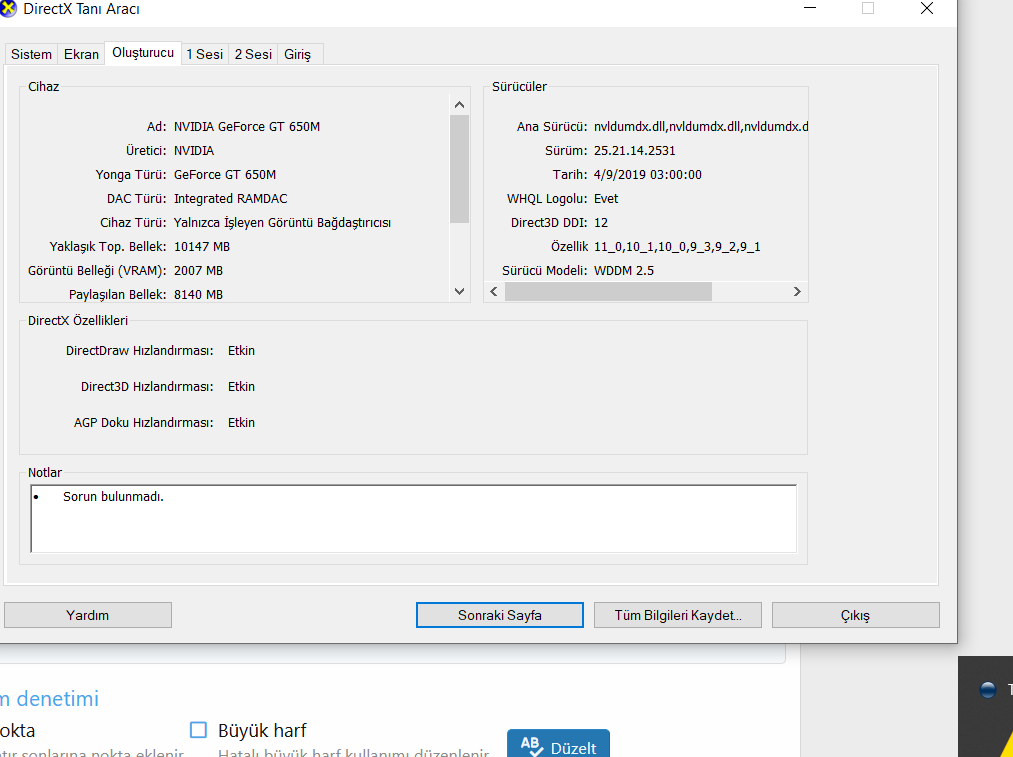Click inside the Notlar text box
The width and height of the screenshot is (1013, 757).
pyautogui.click(x=413, y=519)
